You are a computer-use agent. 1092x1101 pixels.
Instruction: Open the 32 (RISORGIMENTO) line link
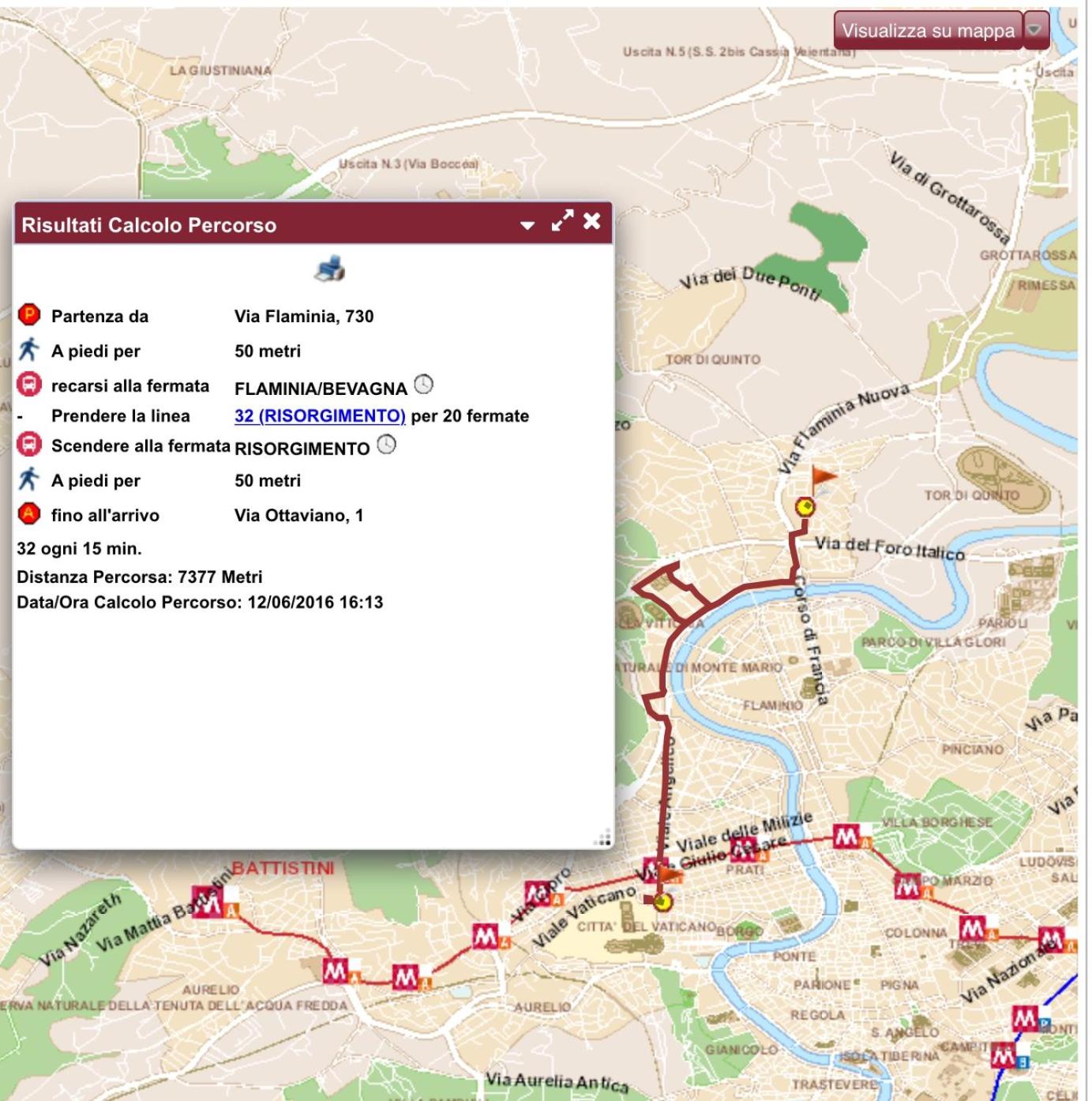320,415
